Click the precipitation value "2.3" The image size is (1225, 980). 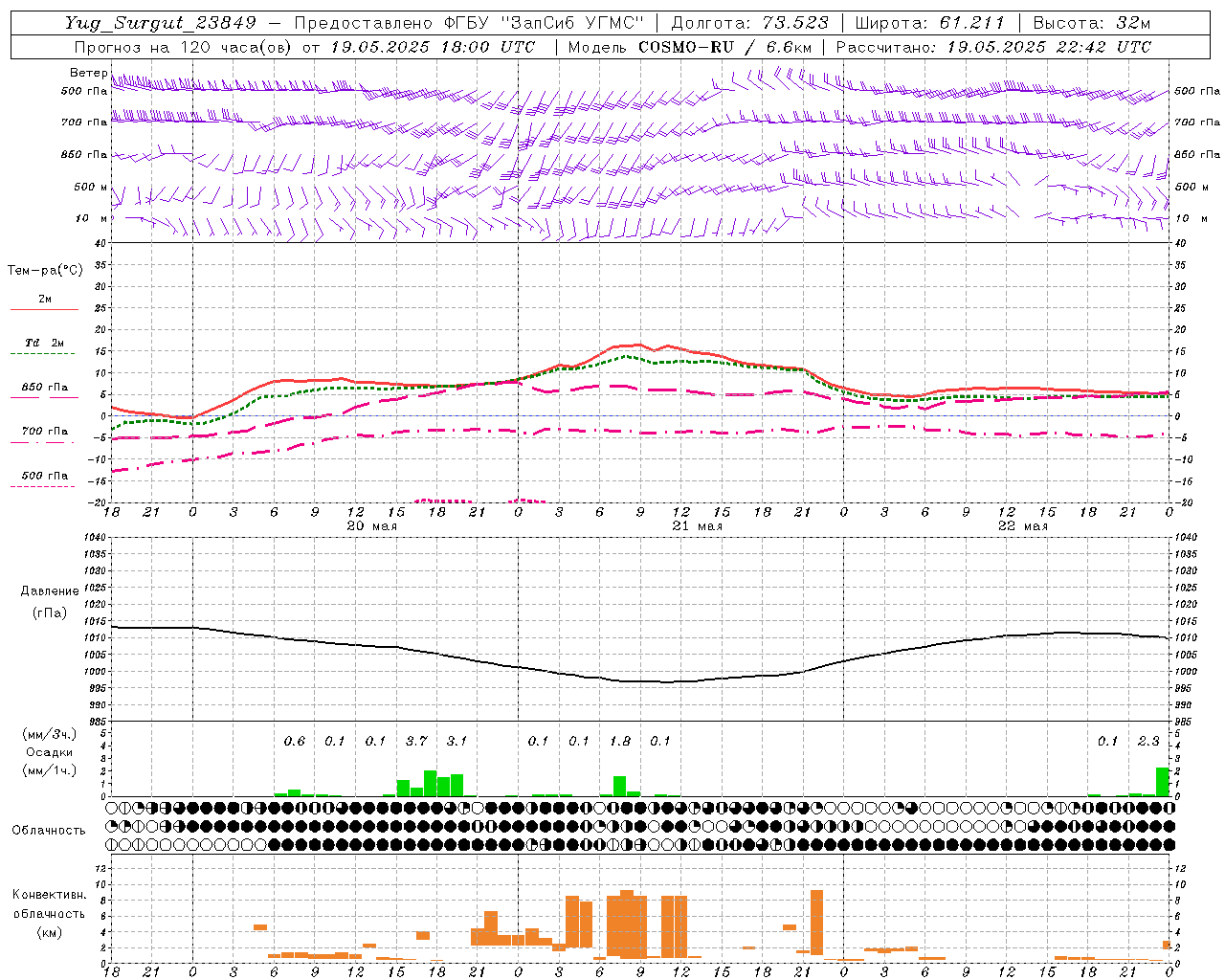(x=1147, y=741)
